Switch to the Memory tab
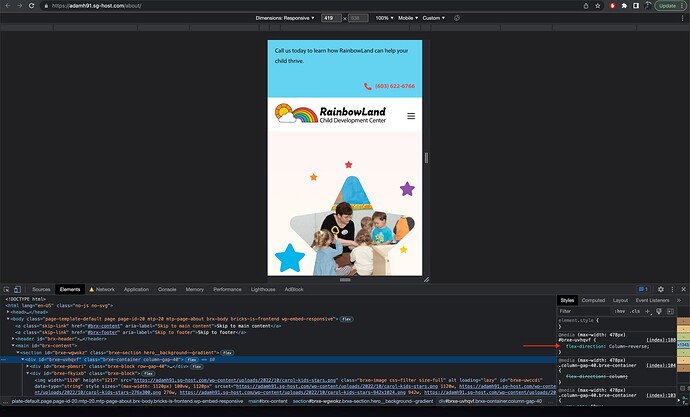Image resolution: width=690 pixels, height=417 pixels. [195, 289]
